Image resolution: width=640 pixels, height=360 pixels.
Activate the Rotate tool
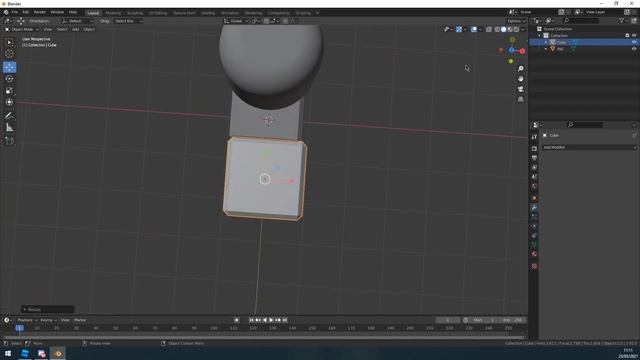pos(9,79)
